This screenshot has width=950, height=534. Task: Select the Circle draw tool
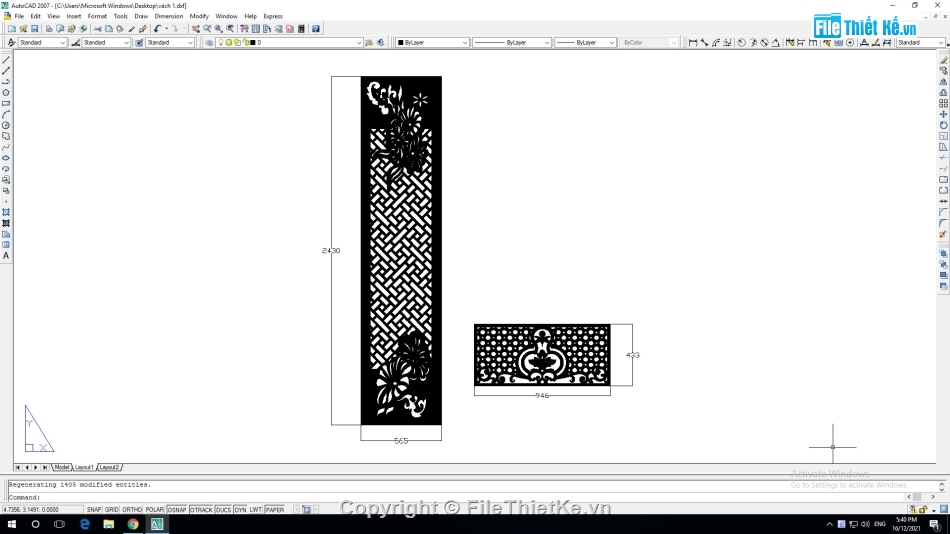click(x=6, y=125)
